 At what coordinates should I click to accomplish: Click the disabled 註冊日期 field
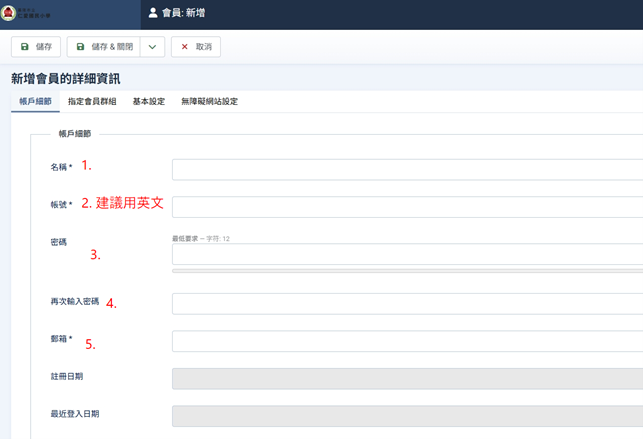(x=407, y=379)
